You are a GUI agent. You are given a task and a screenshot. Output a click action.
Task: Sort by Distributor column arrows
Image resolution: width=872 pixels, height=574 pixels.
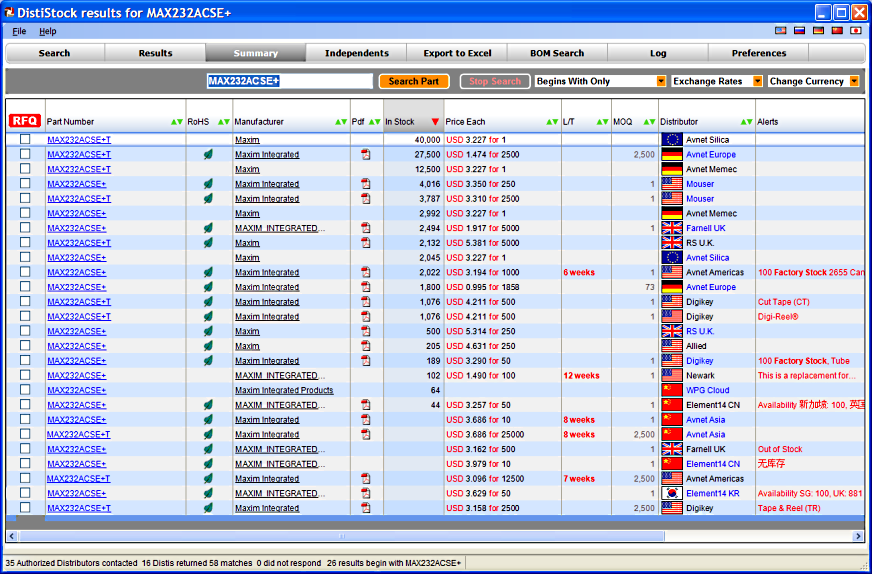coord(747,122)
